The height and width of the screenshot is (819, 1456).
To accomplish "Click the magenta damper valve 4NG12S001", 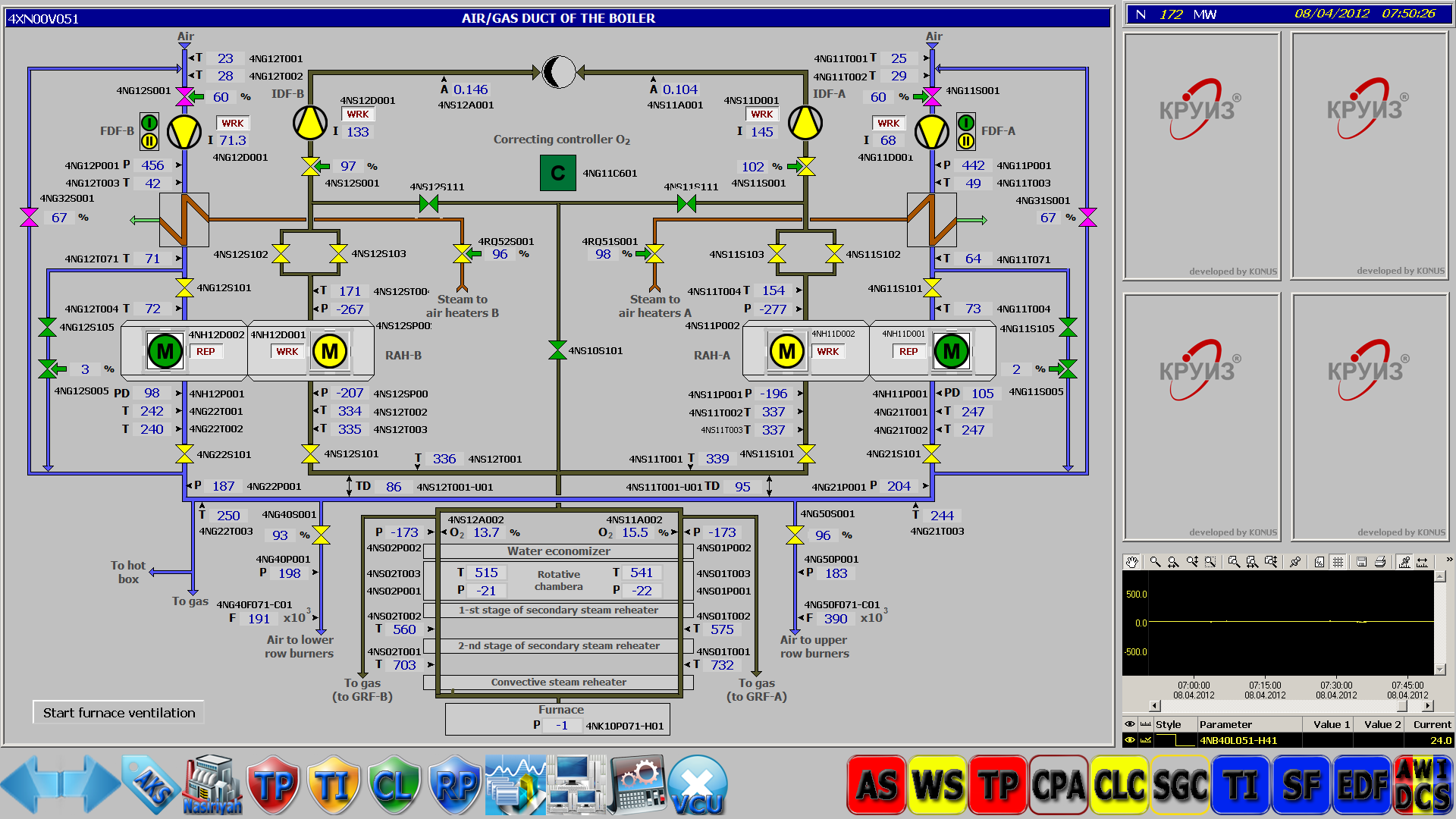I will [184, 96].
